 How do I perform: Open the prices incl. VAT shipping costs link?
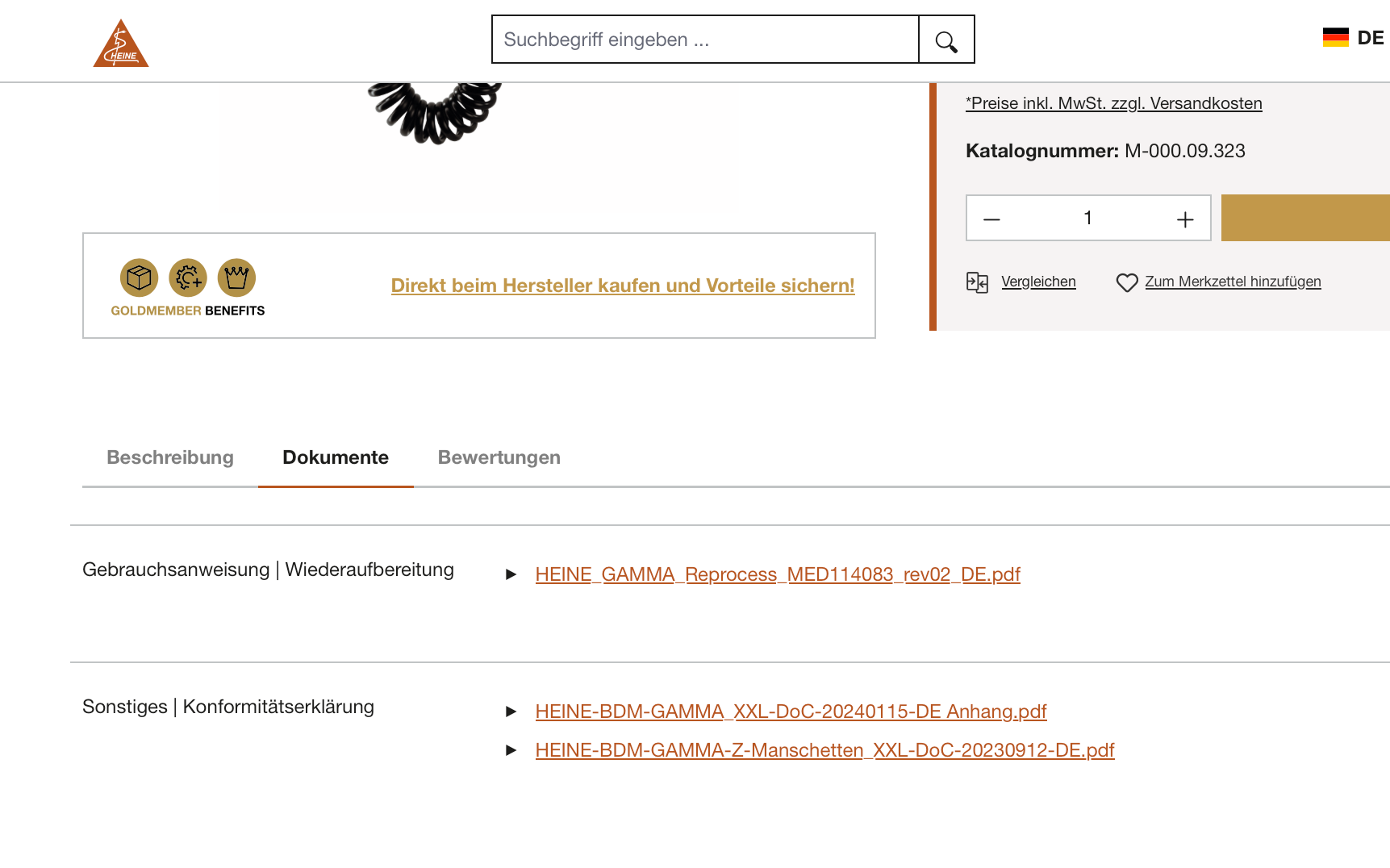(x=1113, y=103)
